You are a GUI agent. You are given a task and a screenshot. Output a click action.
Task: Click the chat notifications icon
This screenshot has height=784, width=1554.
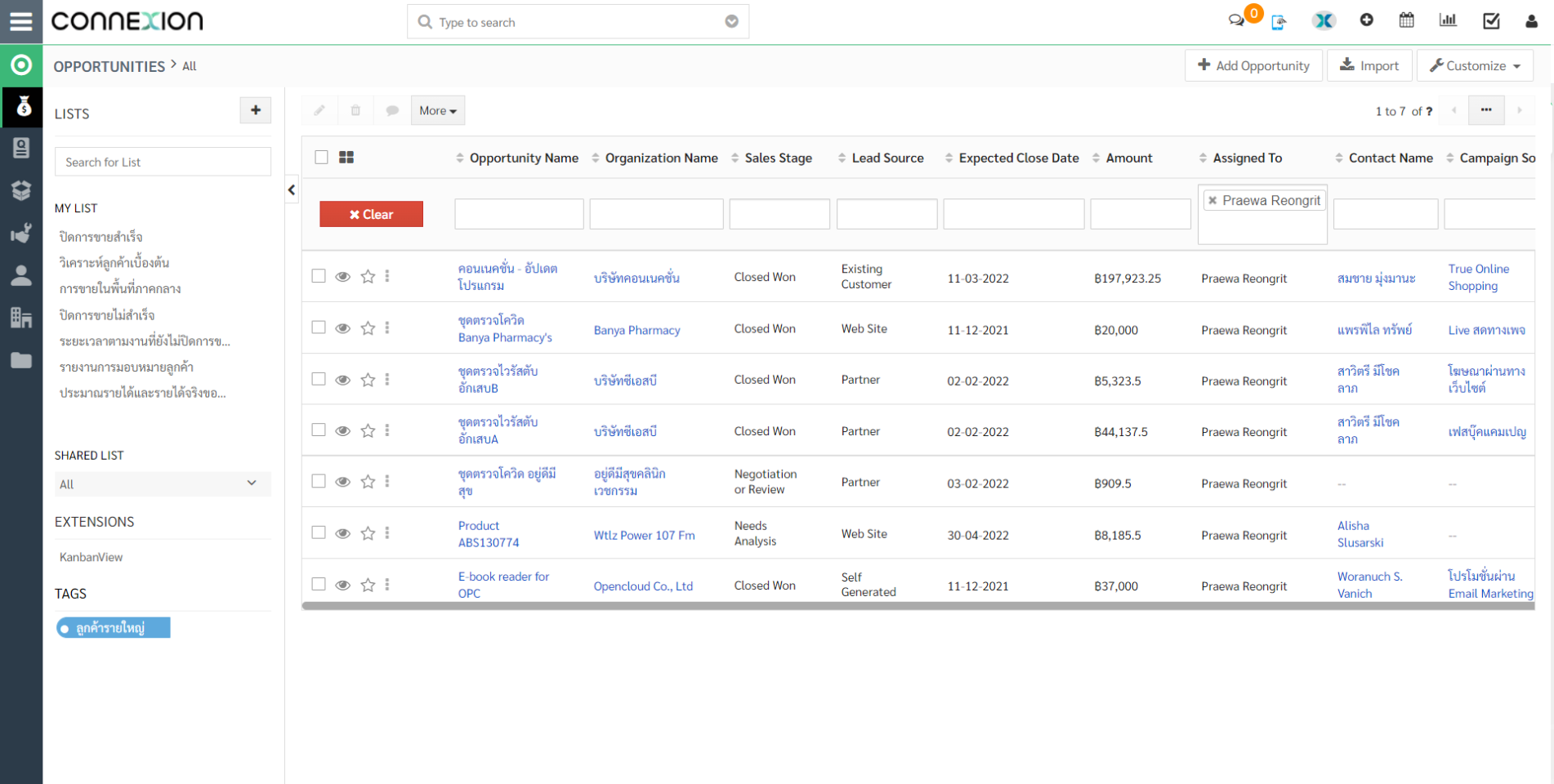[1236, 20]
